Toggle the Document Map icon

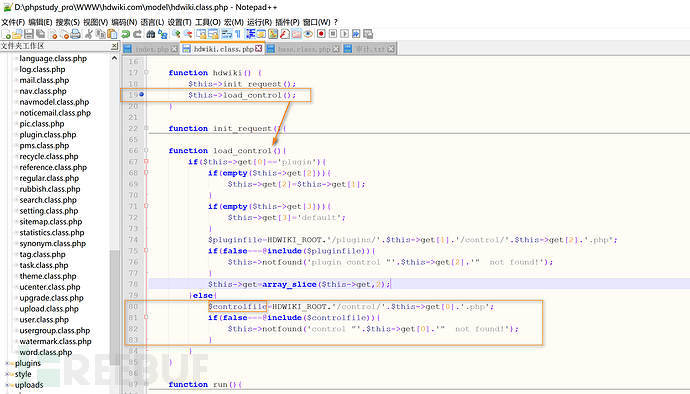[273, 34]
